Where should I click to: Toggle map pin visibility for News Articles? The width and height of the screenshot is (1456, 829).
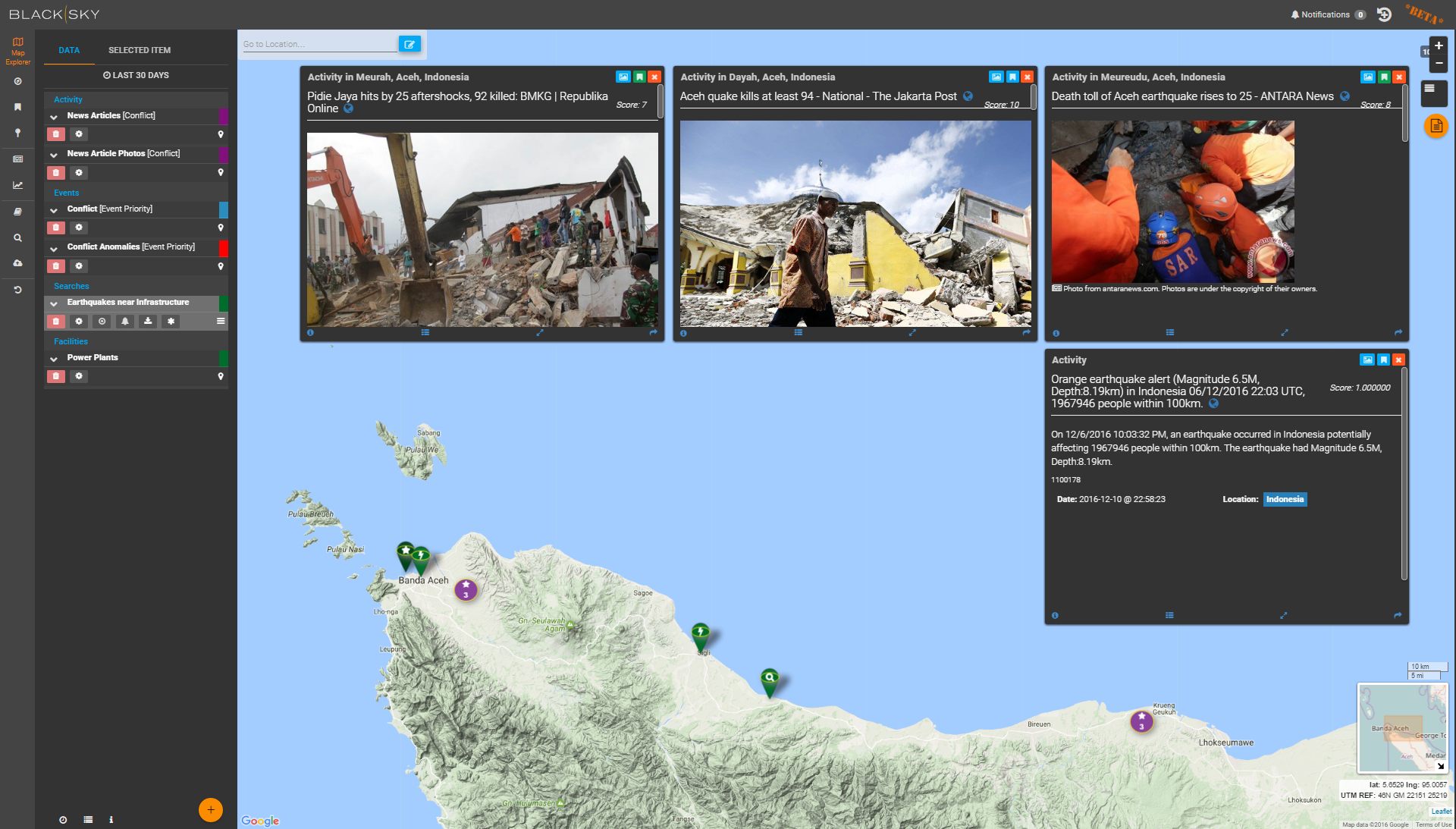pyautogui.click(x=221, y=134)
